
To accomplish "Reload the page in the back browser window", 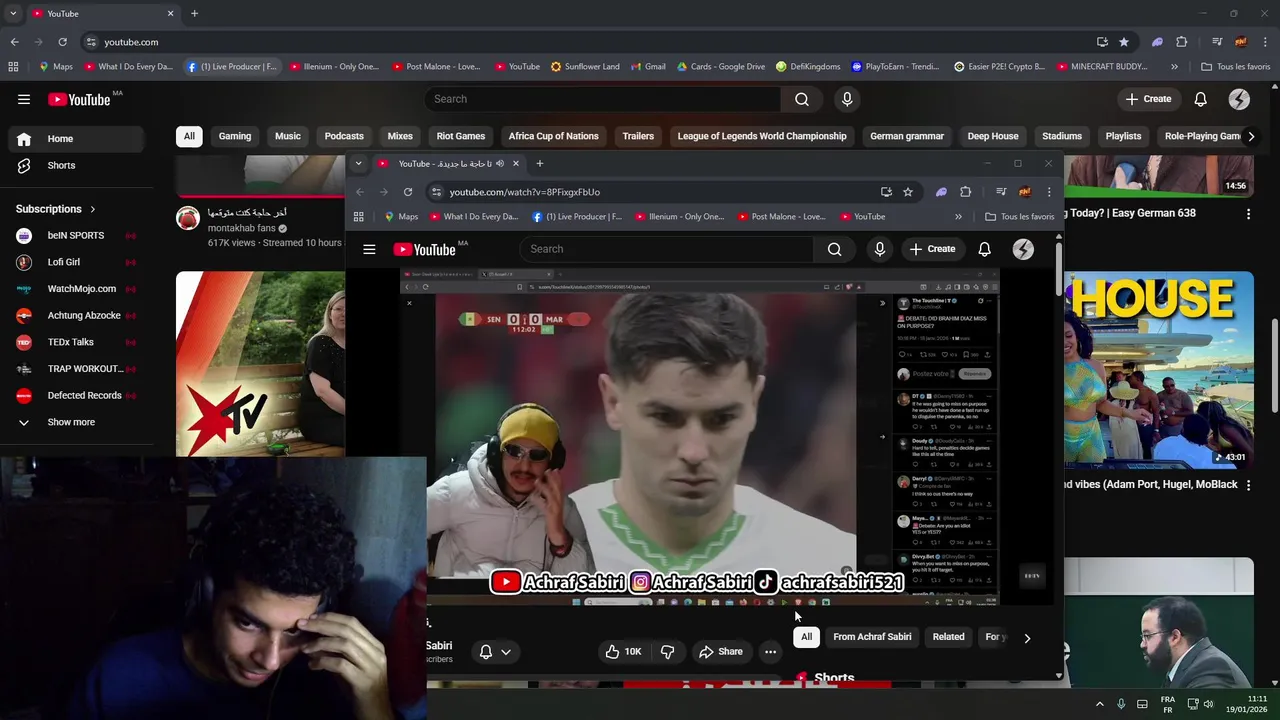I will coord(62,42).
